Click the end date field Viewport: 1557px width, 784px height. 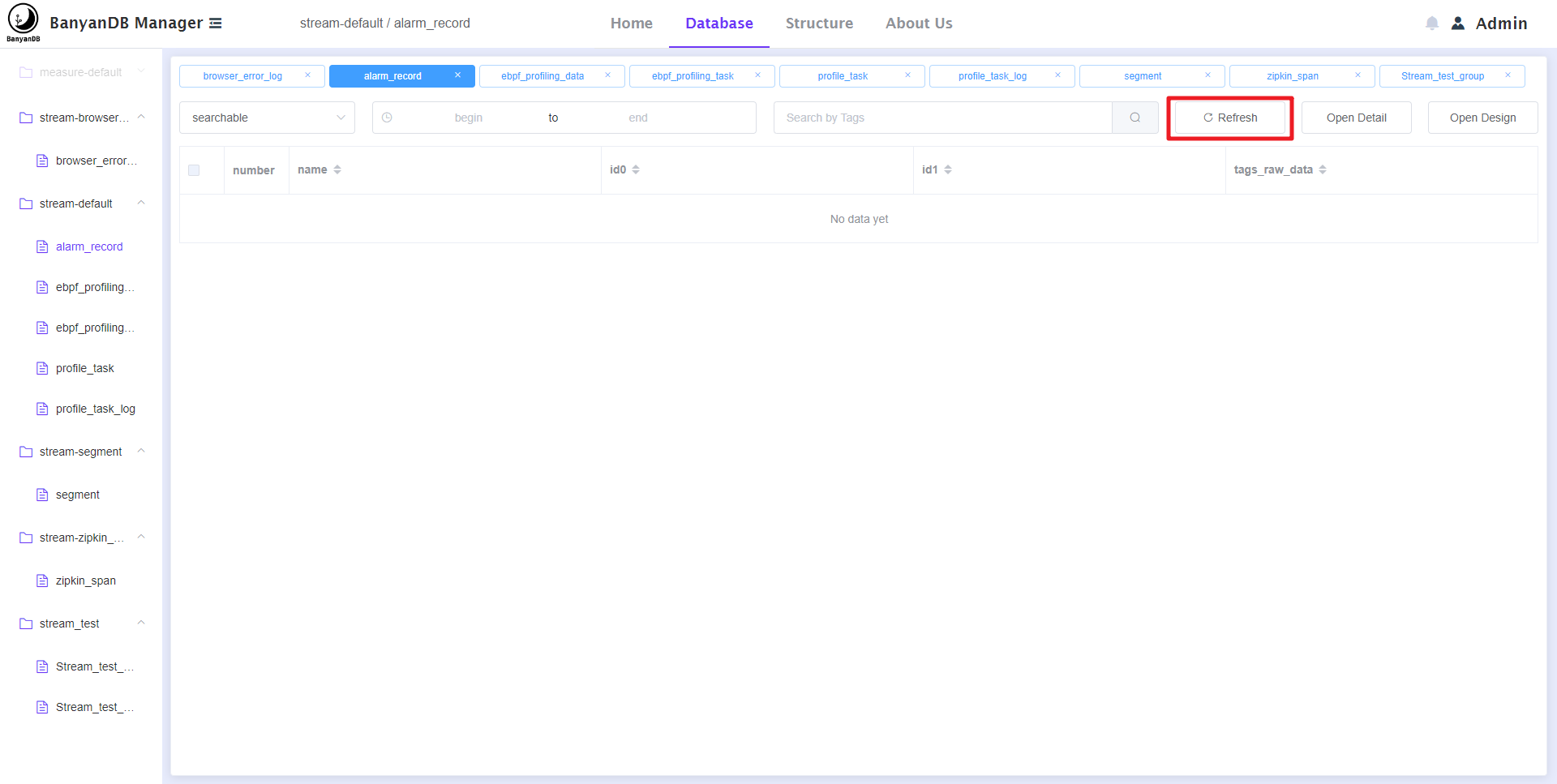[638, 118]
